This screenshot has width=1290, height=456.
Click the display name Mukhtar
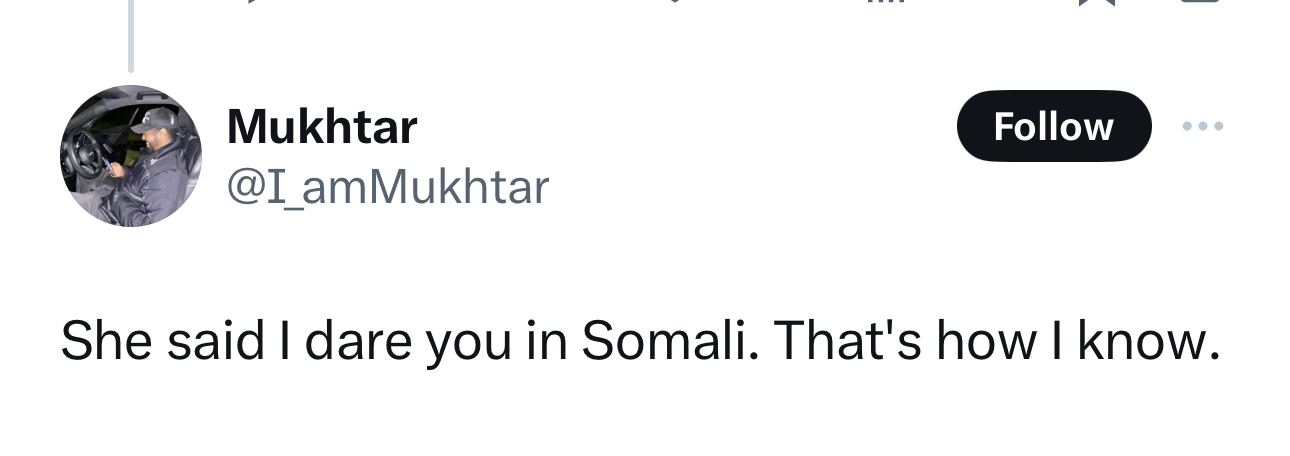pyautogui.click(x=322, y=127)
